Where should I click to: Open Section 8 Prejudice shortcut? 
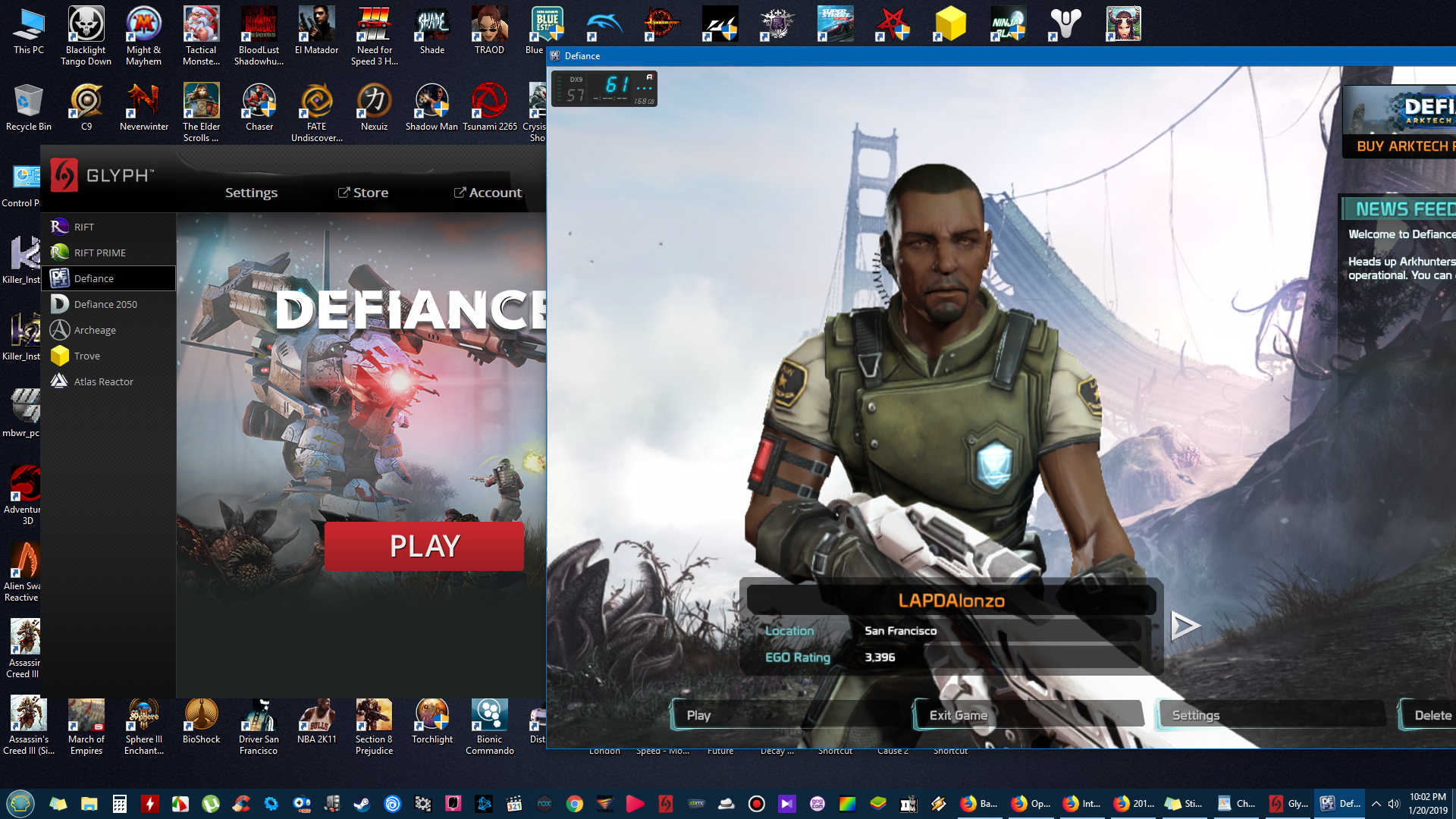(x=374, y=727)
